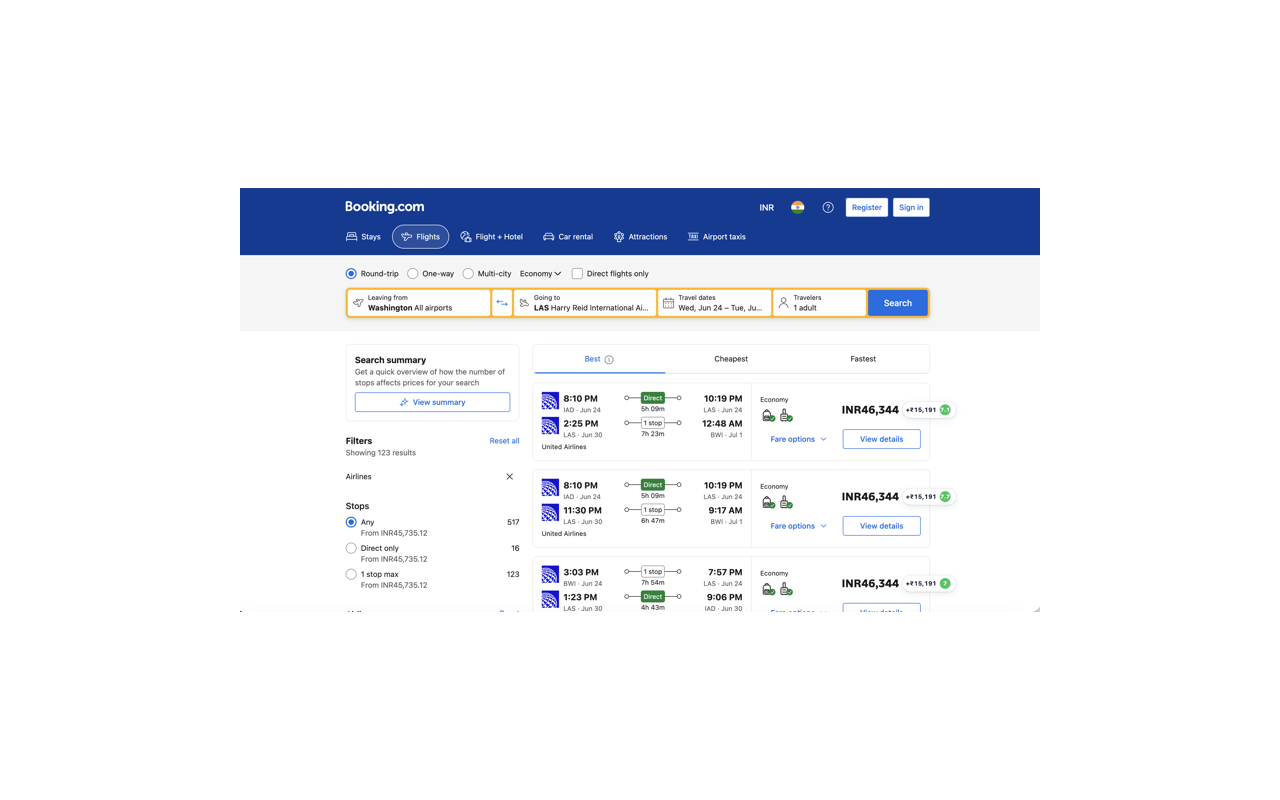Expand Fare options in the 11:30 PM result

click(x=798, y=526)
